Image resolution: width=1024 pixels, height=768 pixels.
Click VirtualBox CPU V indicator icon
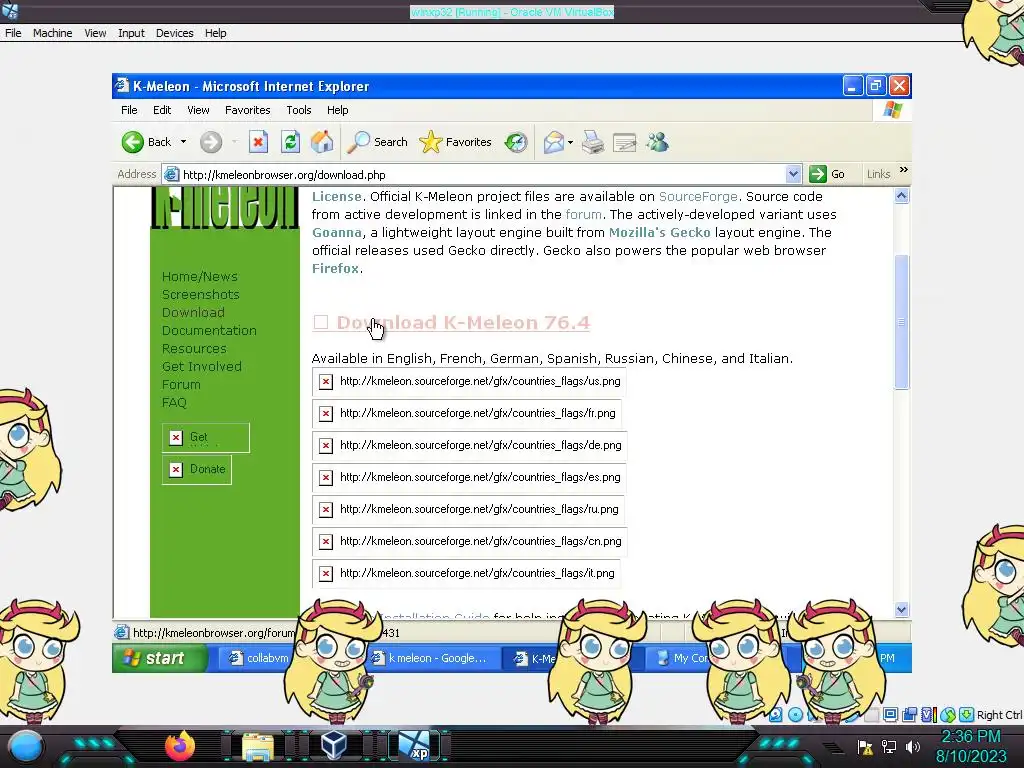click(x=928, y=714)
